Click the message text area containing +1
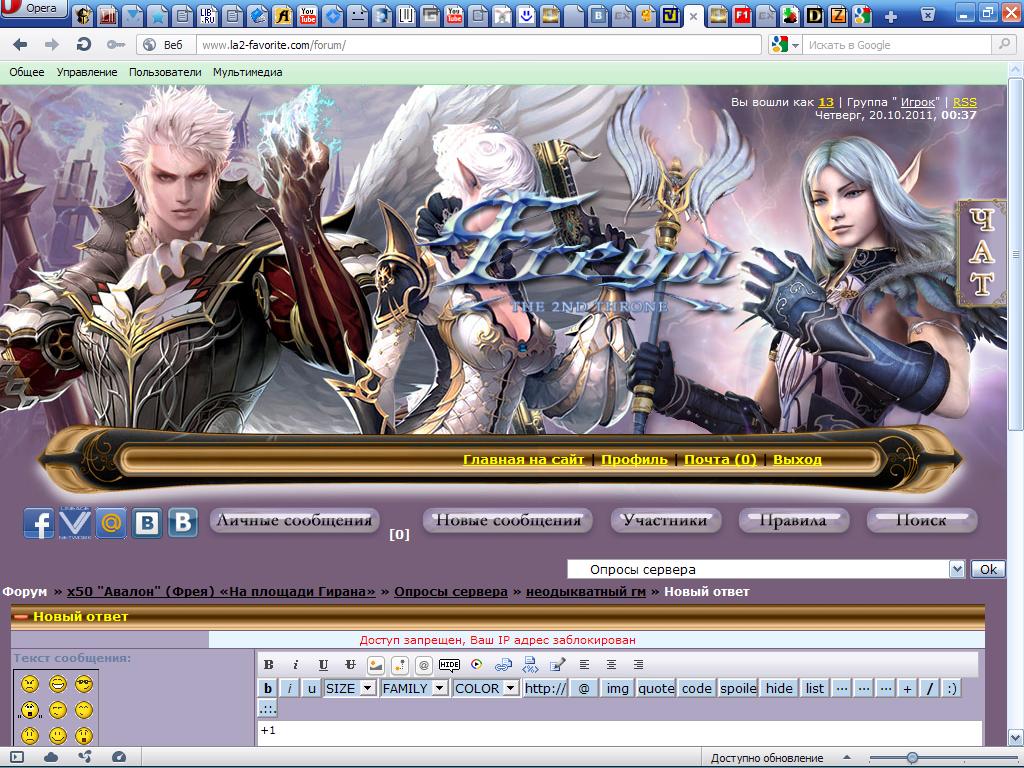This screenshot has width=1024, height=768. tap(620, 733)
